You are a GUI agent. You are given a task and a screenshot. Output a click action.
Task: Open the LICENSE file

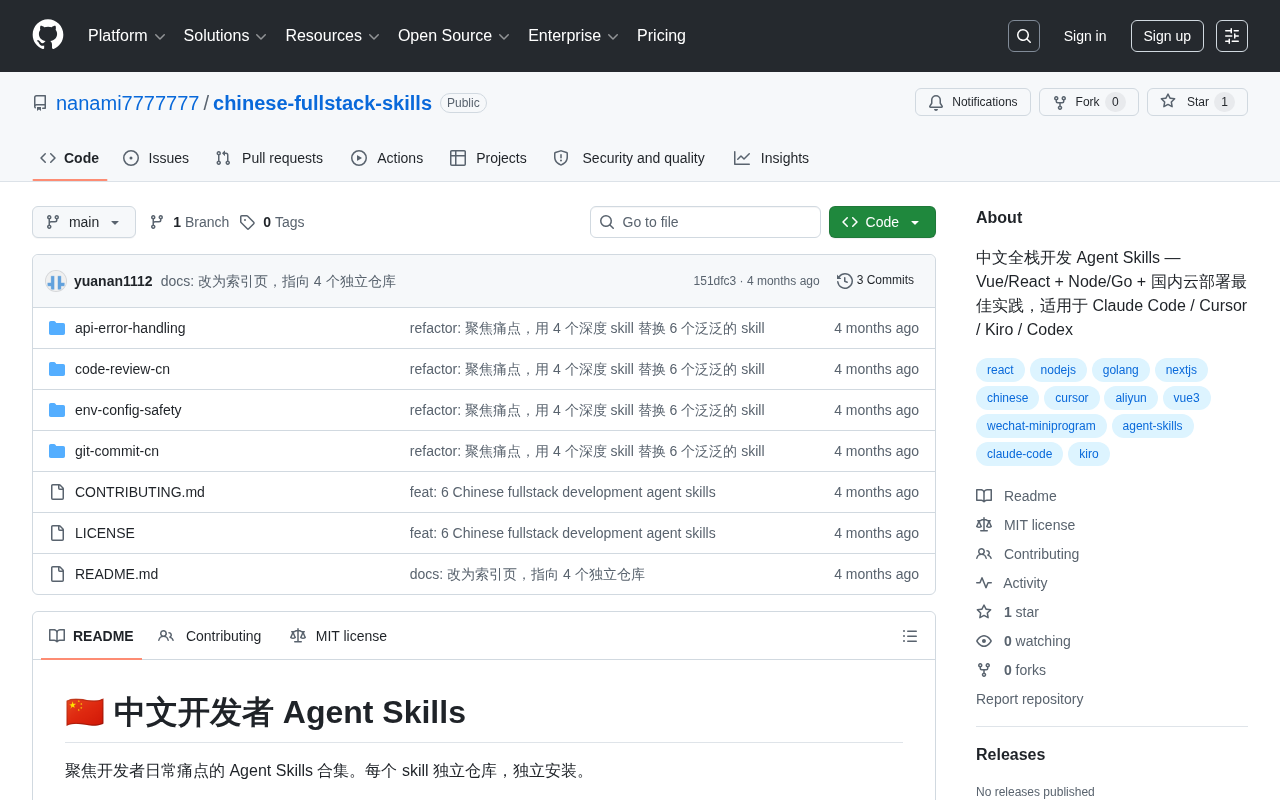(105, 533)
